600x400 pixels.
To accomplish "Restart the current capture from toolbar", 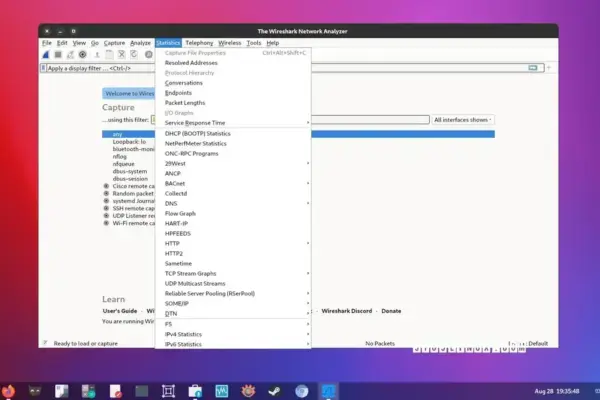I will [x=70, y=55].
